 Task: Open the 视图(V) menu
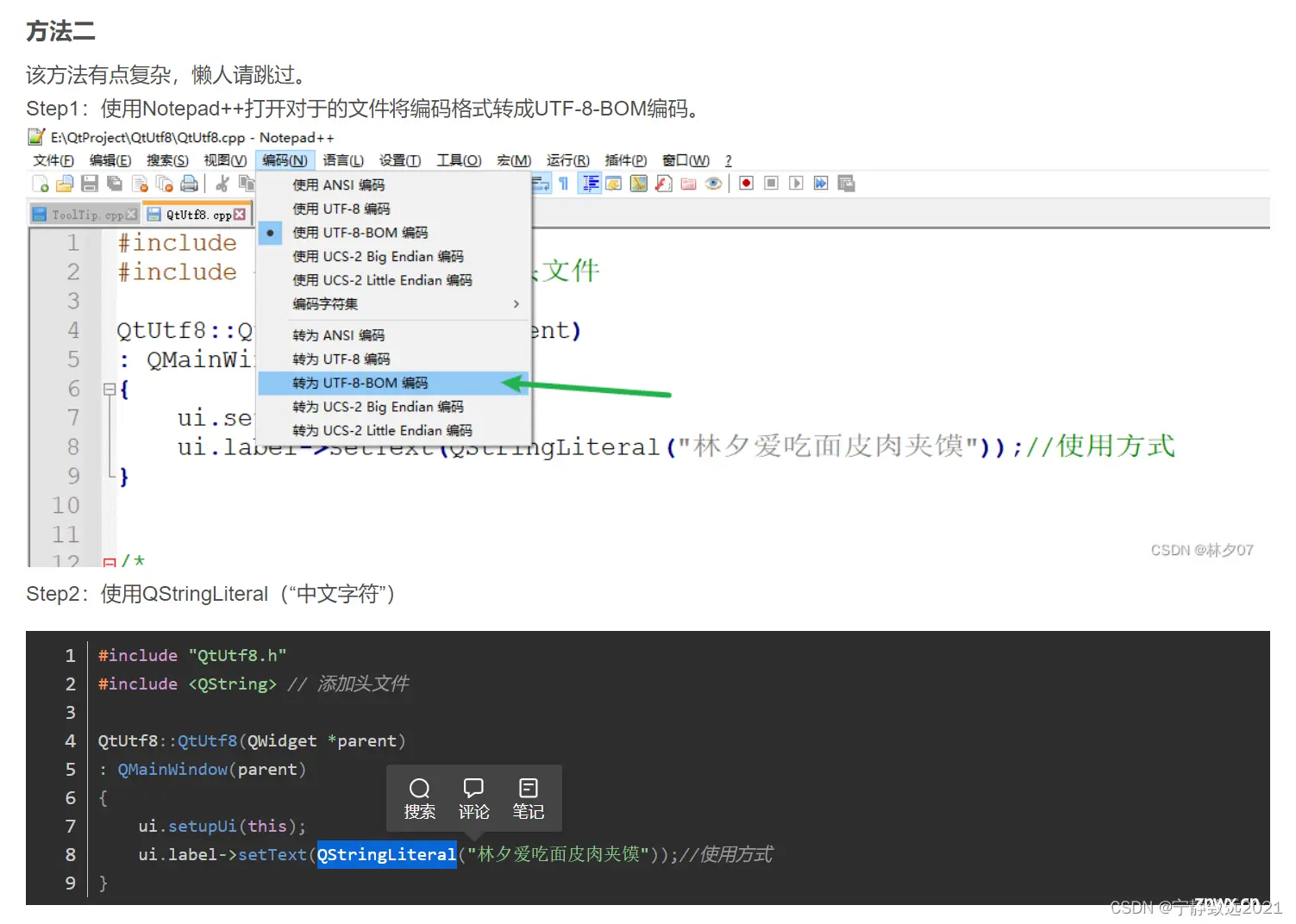225,160
